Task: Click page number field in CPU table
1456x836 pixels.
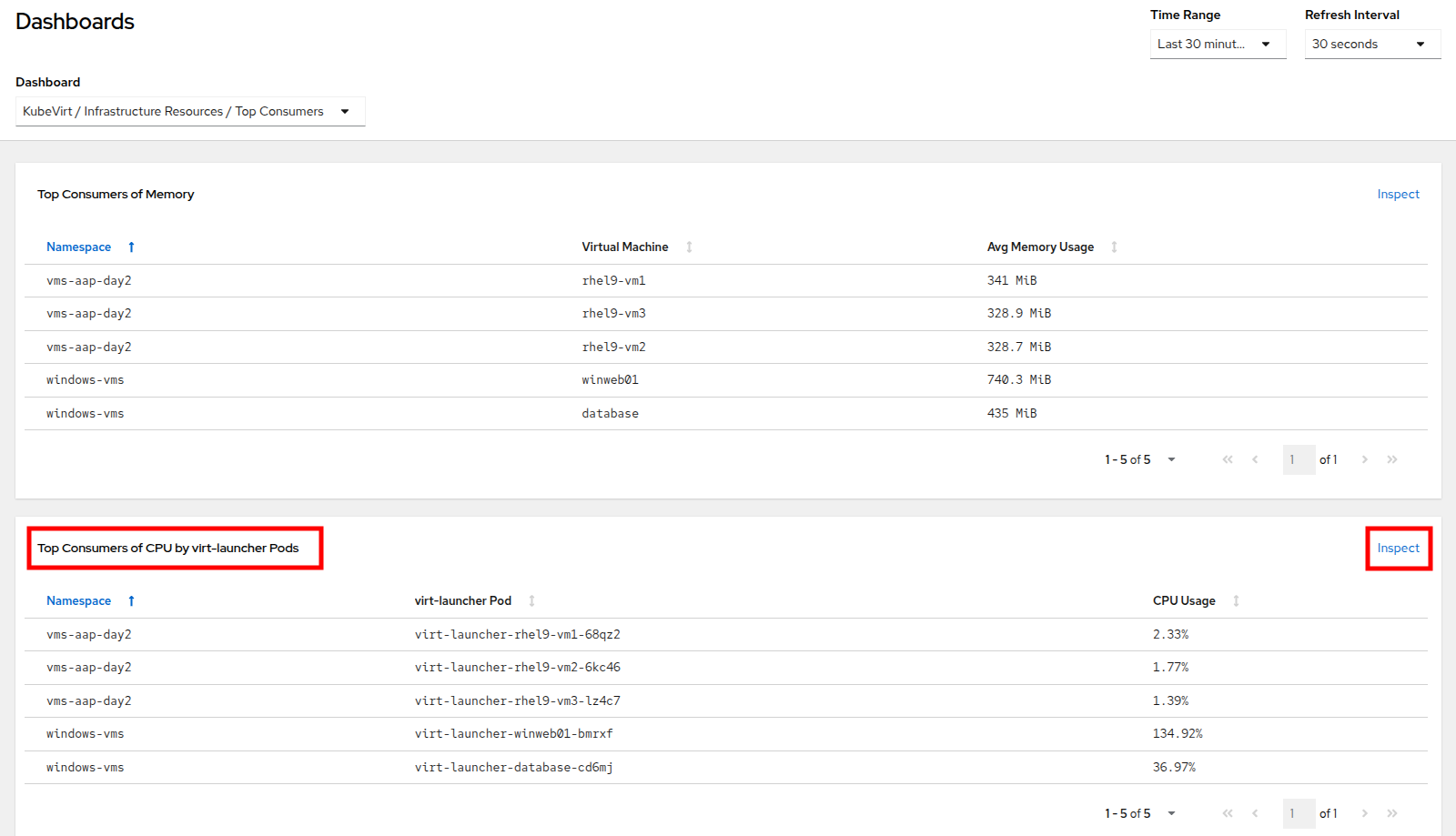Action: point(1299,814)
